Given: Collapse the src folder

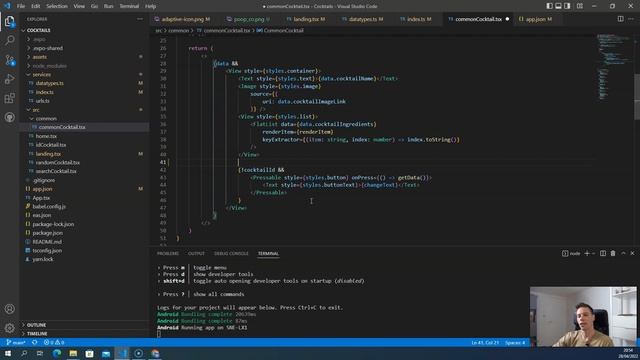Looking at the screenshot, I should (x=36, y=110).
